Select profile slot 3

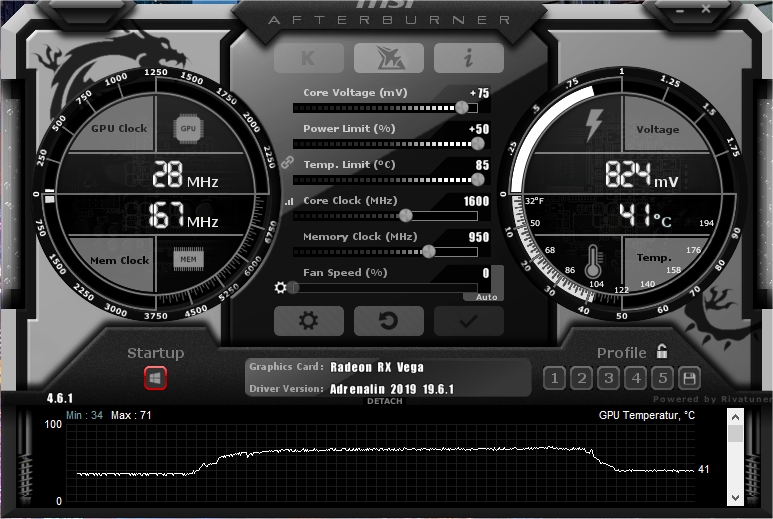coord(609,379)
